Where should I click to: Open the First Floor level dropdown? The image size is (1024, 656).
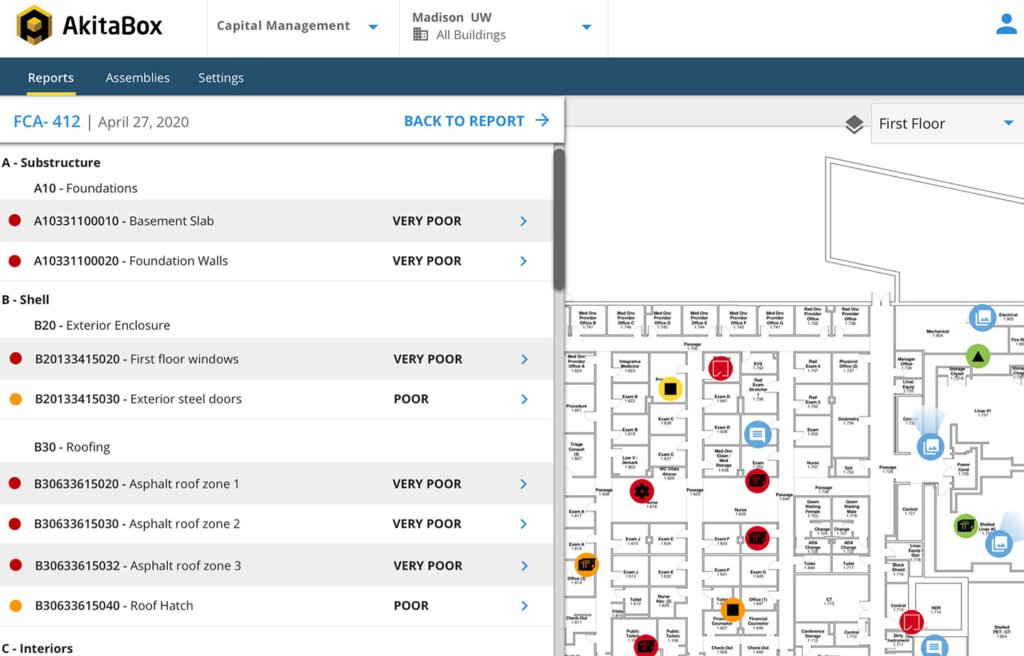945,124
